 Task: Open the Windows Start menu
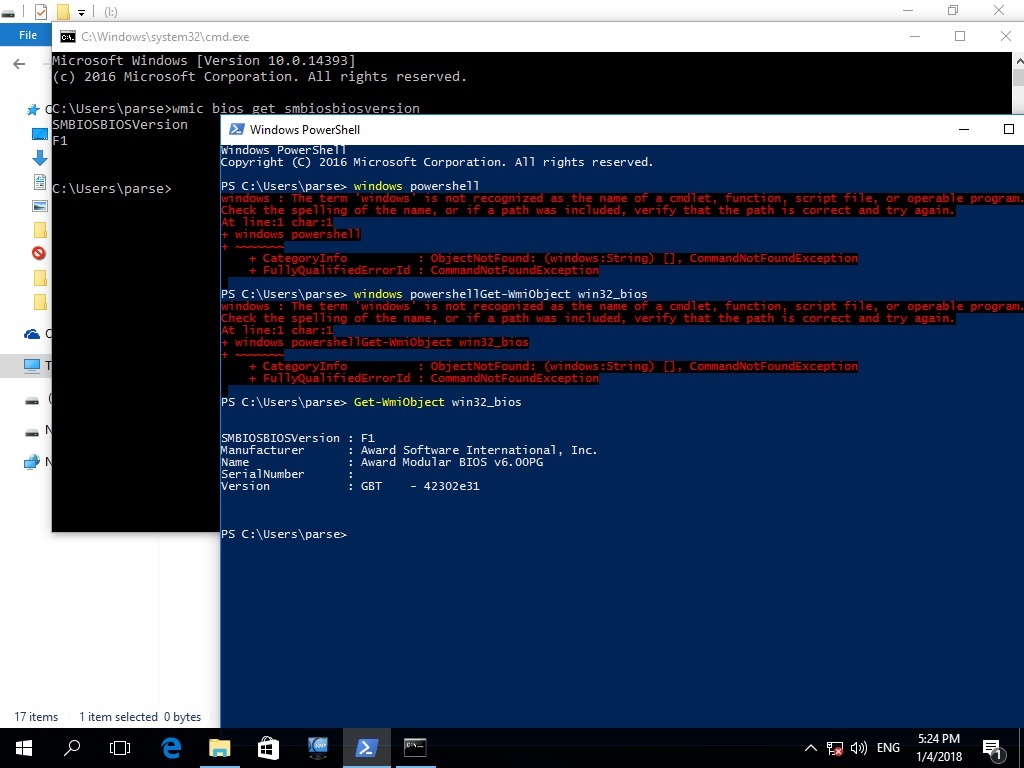(24, 748)
